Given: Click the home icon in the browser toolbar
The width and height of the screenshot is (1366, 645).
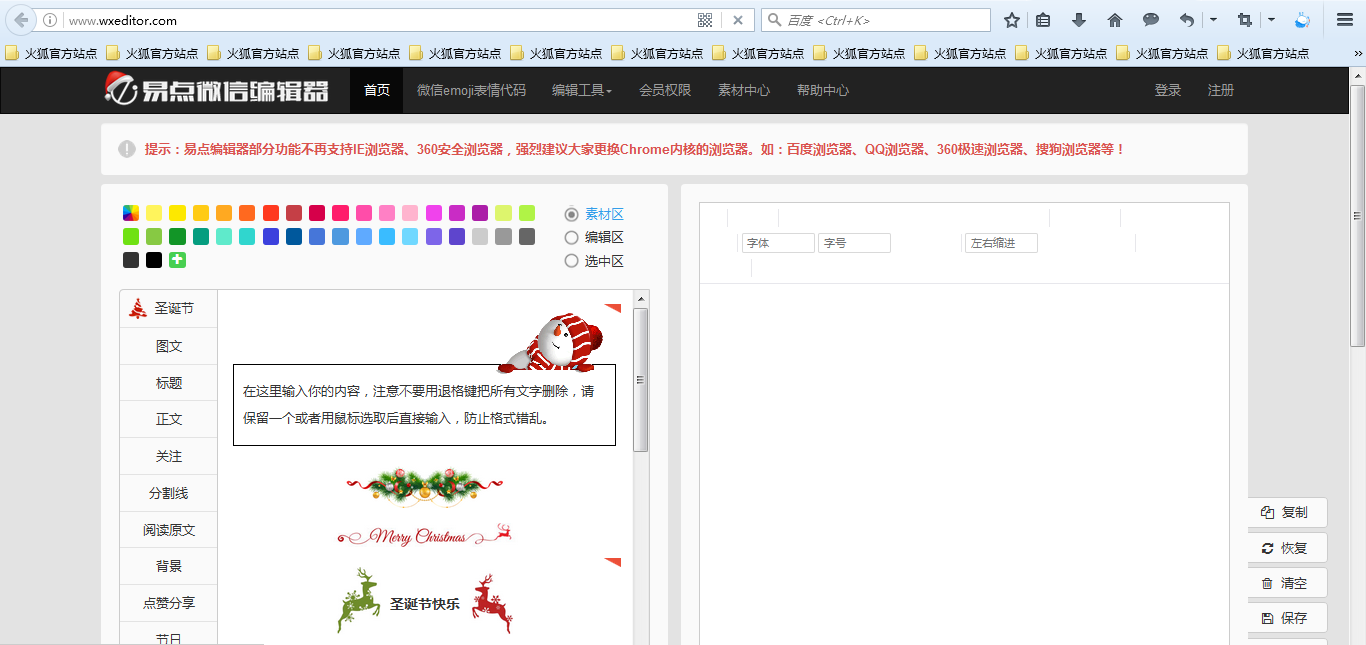Looking at the screenshot, I should coord(1115,20).
